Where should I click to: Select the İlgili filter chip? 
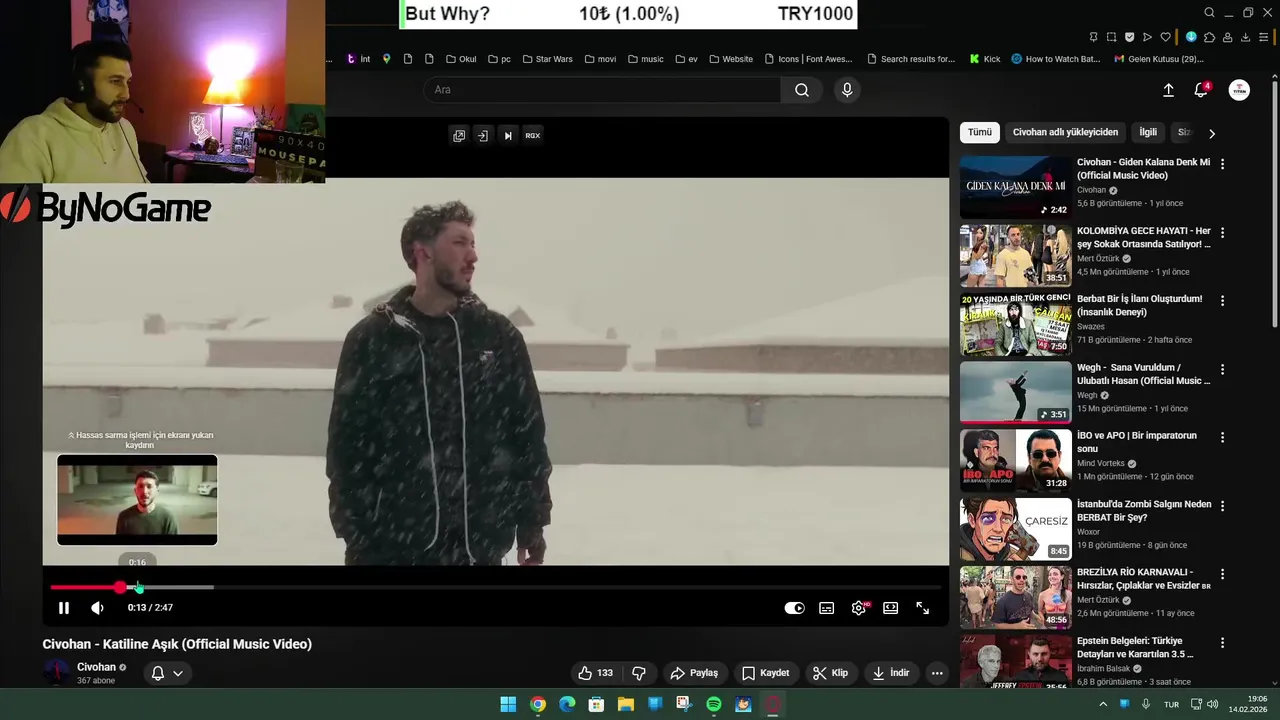point(1148,132)
